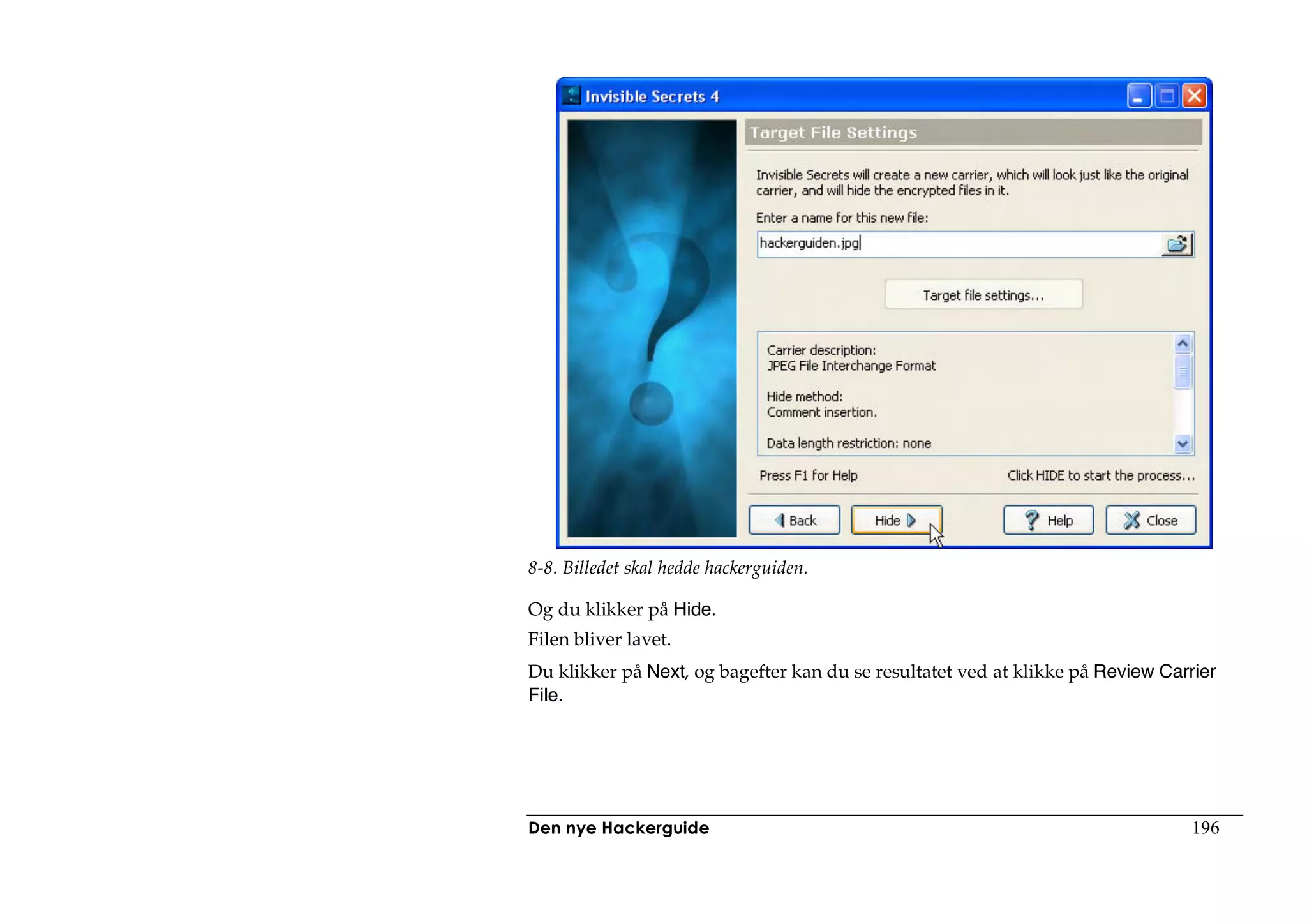This screenshot has width=1307, height=924.
Task: Click the browse folder icon beside filename field
Action: (1177, 244)
